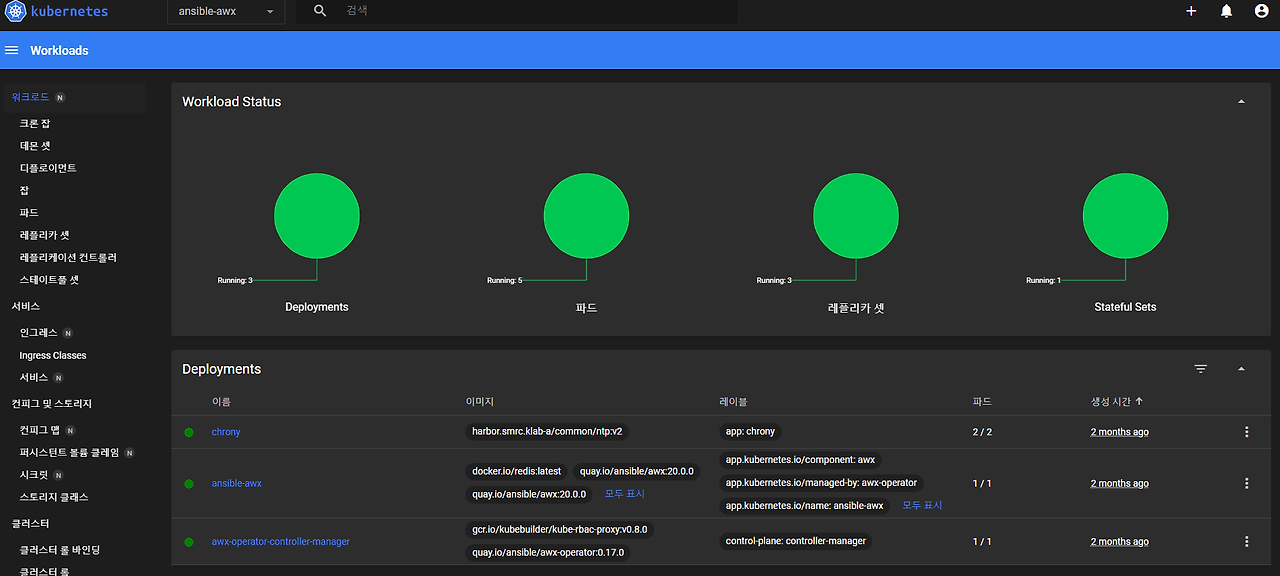Open 인그레스 in the sidebar
The image size is (1280, 576).
39,333
